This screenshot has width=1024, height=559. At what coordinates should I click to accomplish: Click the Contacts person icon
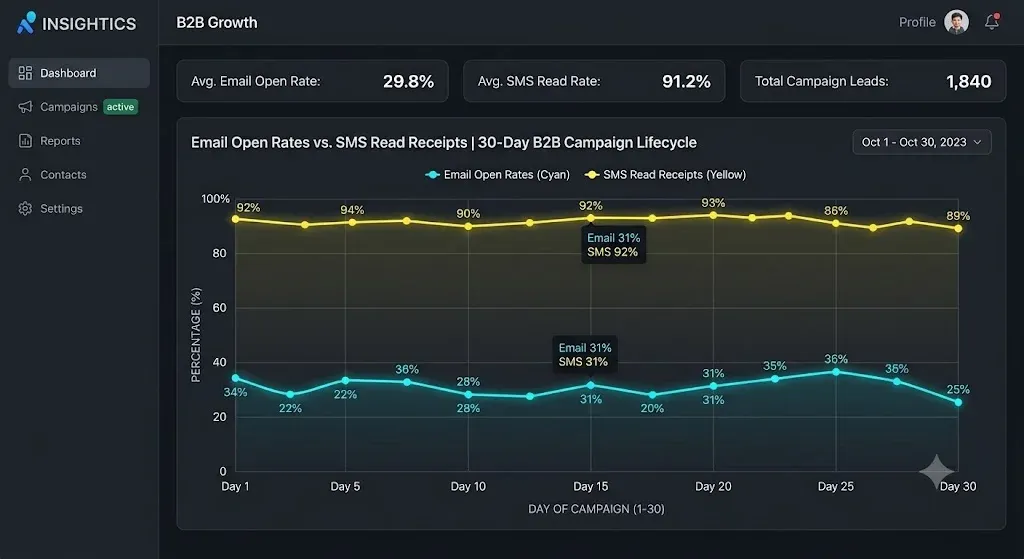click(x=25, y=174)
